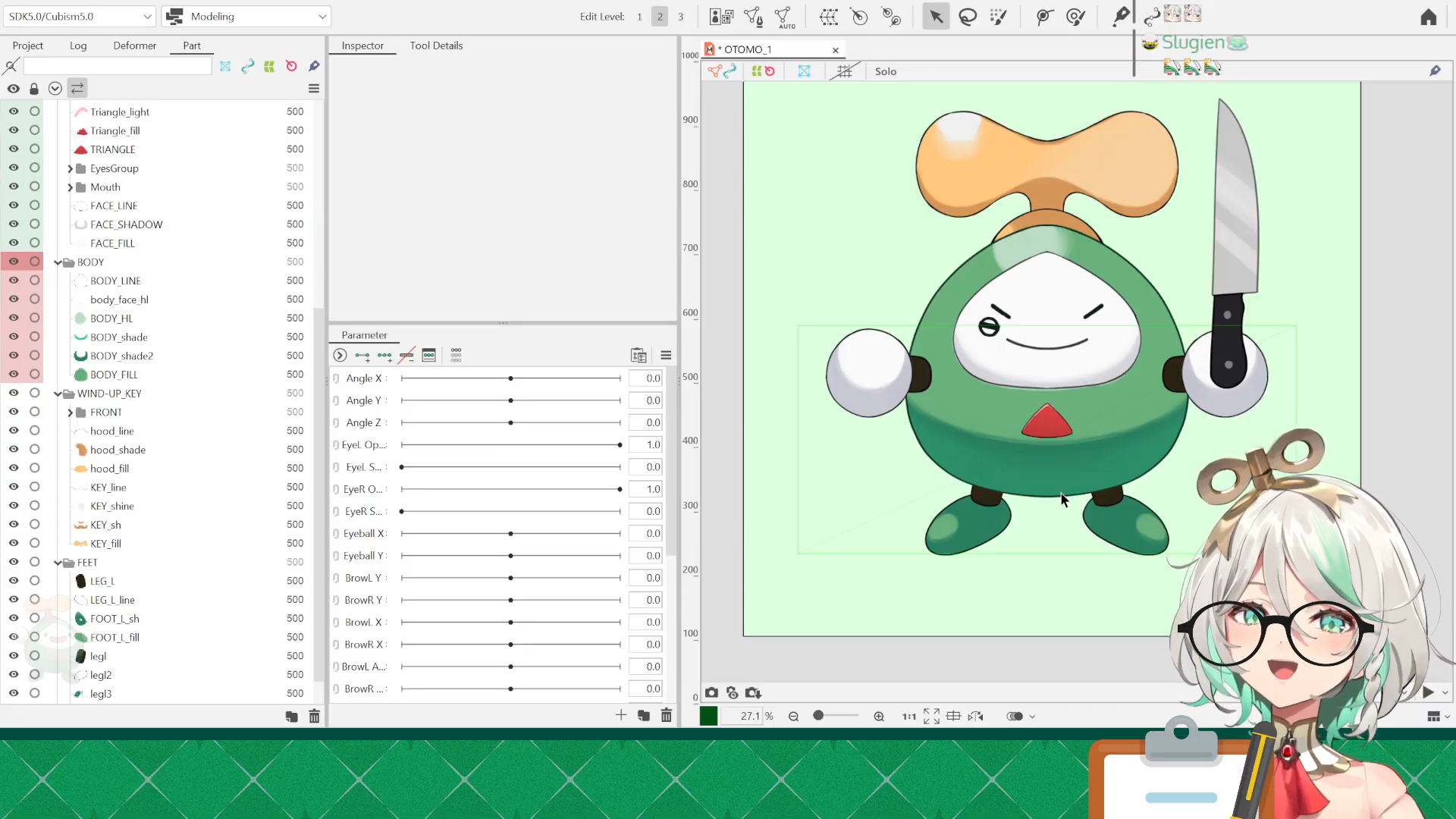Viewport: 1456px width, 819px height.
Task: Hide the TRIANGLE layer with eye icon
Action: pyautogui.click(x=14, y=149)
